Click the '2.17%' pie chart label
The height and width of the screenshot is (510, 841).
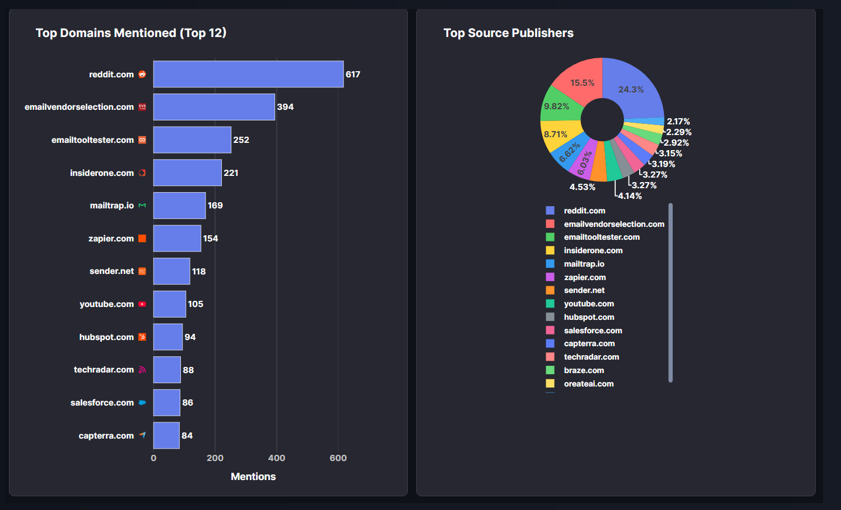pos(678,122)
